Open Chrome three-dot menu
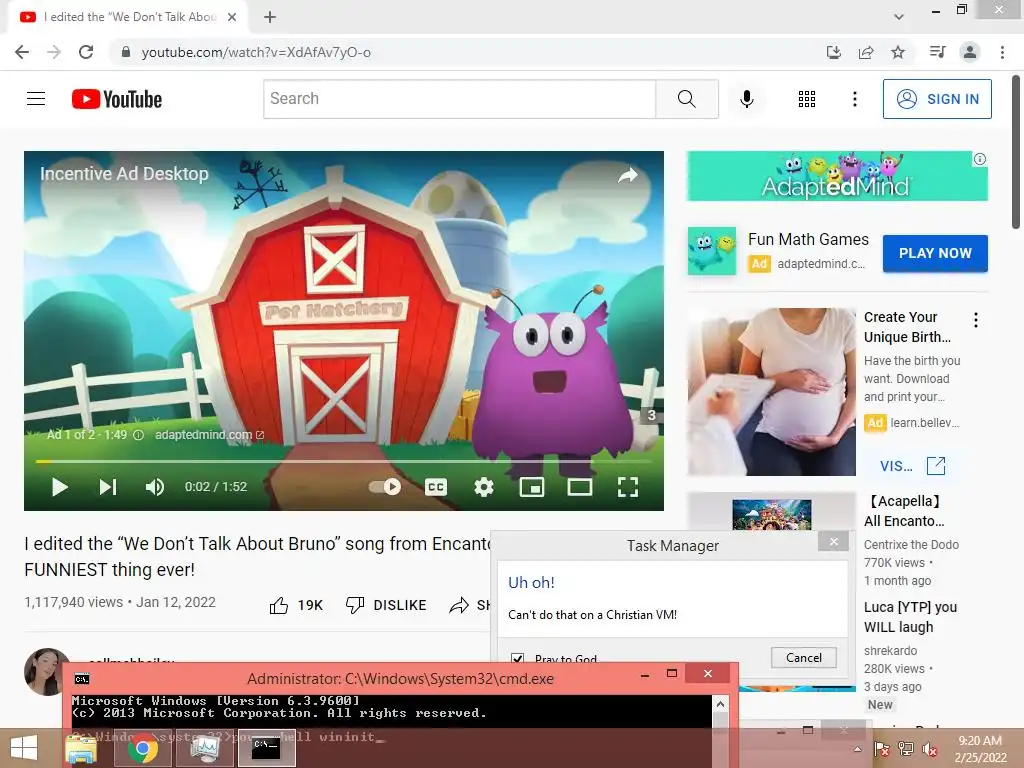 (x=1002, y=52)
